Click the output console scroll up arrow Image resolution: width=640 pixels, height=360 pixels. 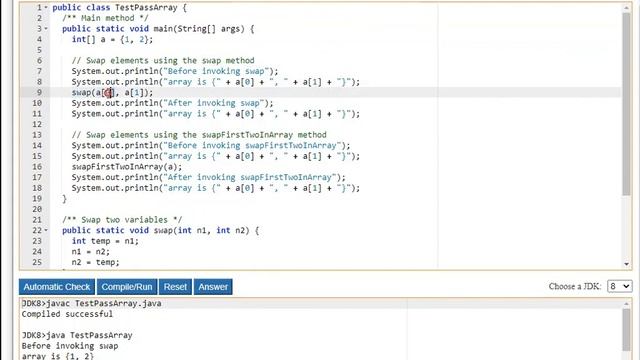[627, 304]
